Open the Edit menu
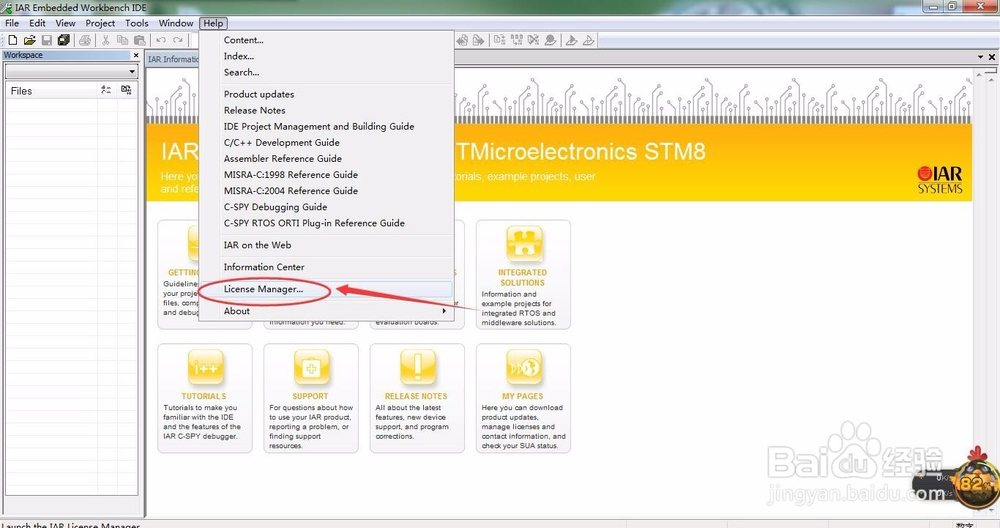 click(37, 23)
